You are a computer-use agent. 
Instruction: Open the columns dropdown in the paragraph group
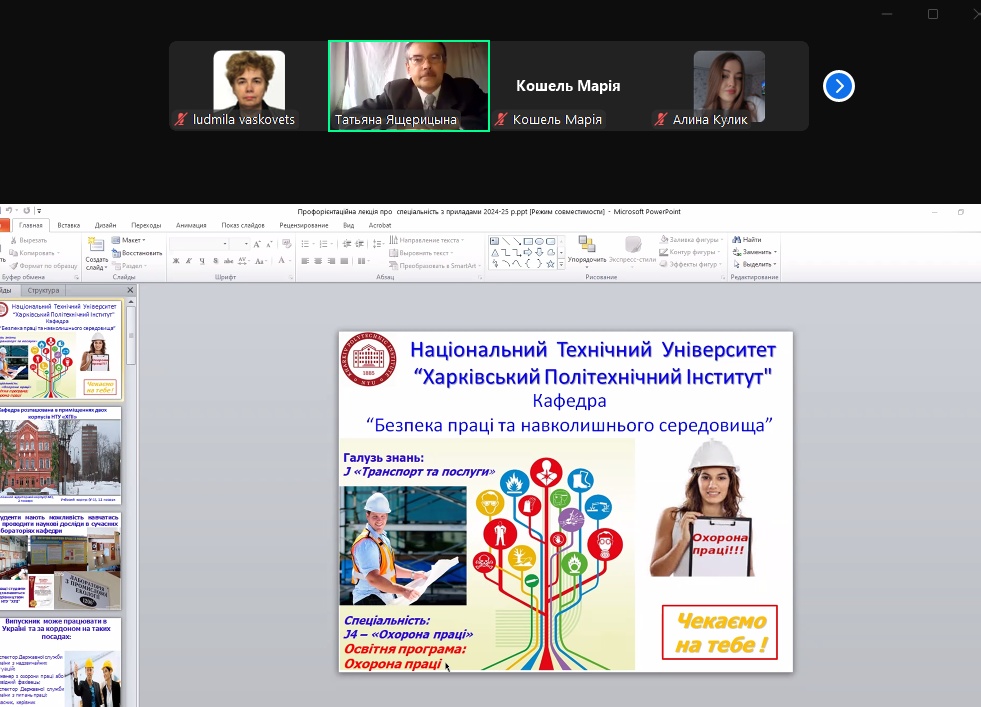[x=363, y=261]
